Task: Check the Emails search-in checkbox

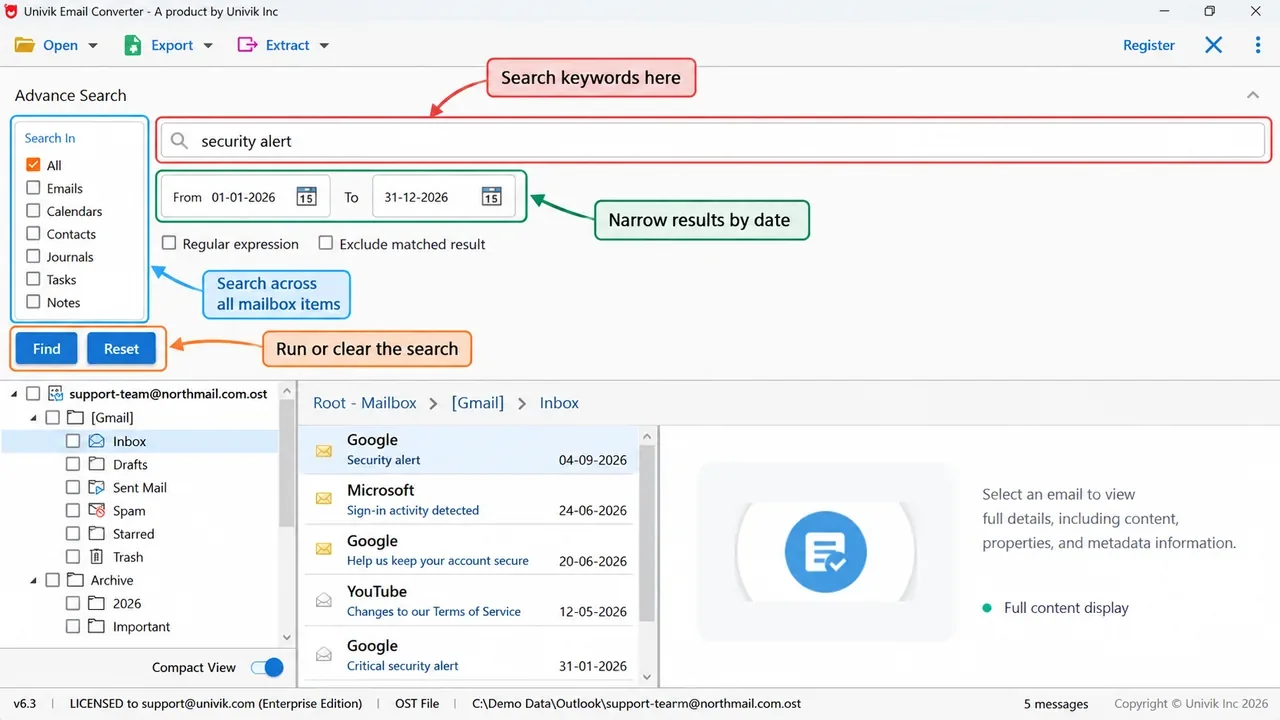Action: tap(33, 188)
